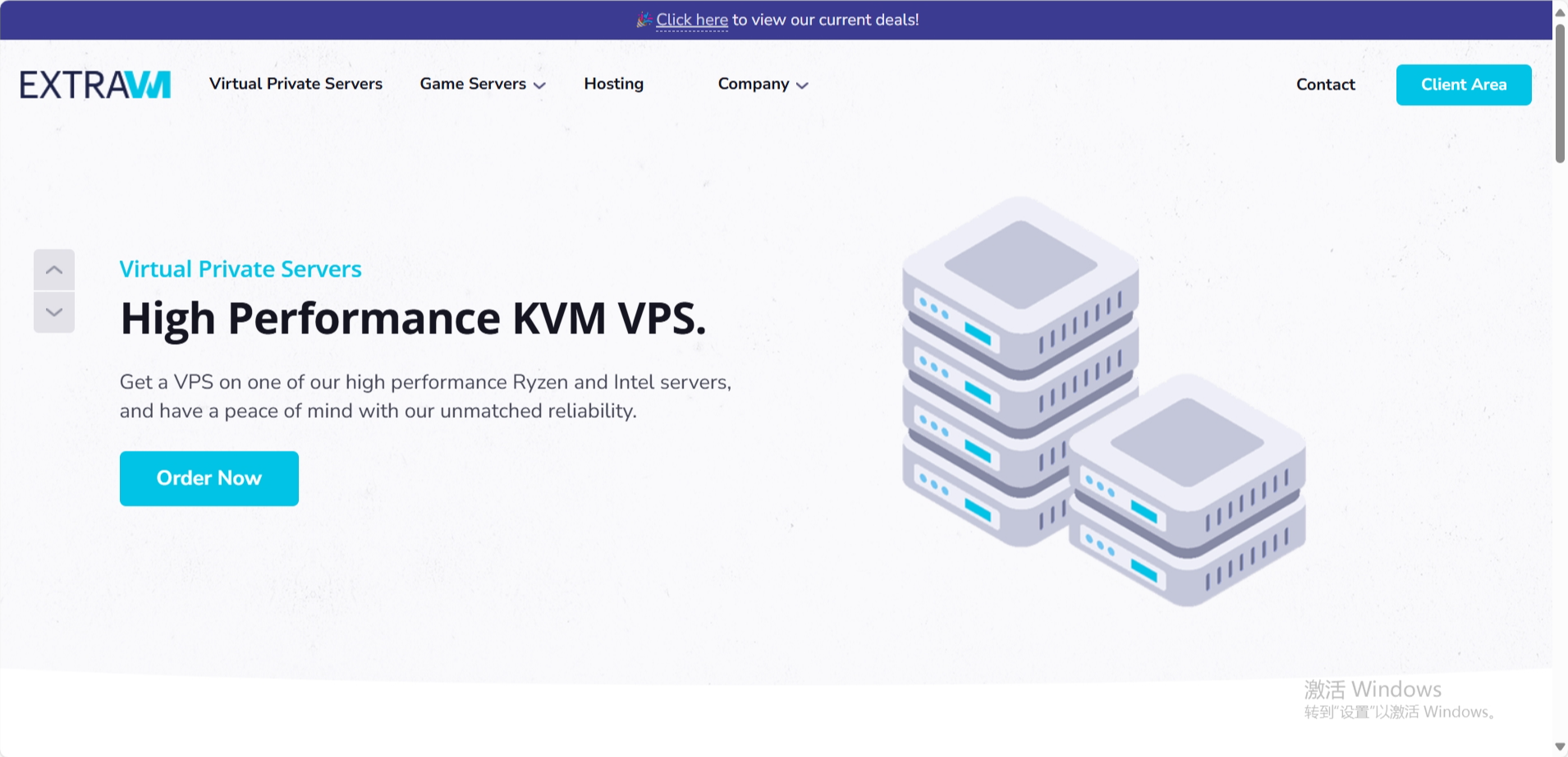The width and height of the screenshot is (1568, 757).
Task: Click the down arrow slide control
Action: (x=54, y=313)
